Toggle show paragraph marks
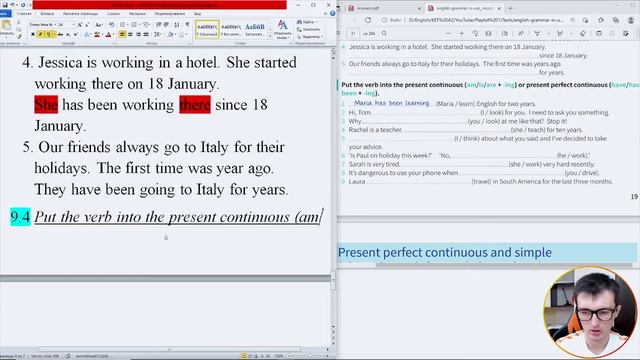Screen dimensions: 640x360 [187, 25]
